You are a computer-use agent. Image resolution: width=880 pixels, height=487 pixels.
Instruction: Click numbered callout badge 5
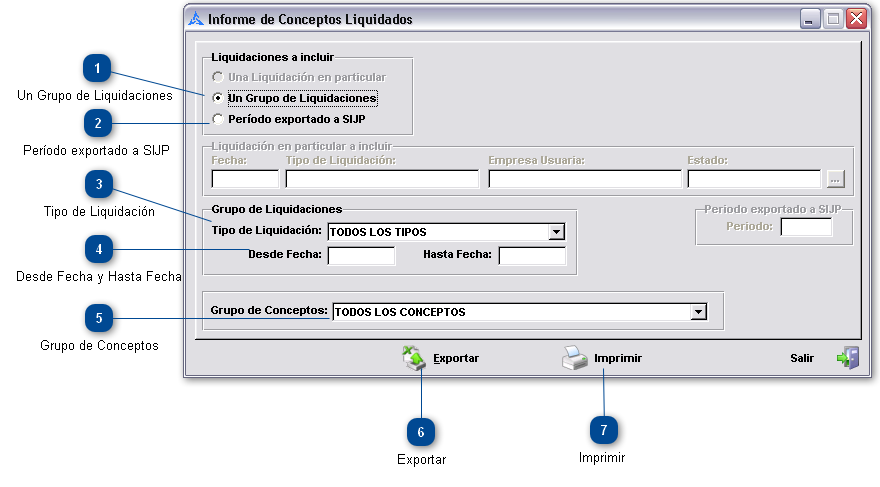pos(98,318)
